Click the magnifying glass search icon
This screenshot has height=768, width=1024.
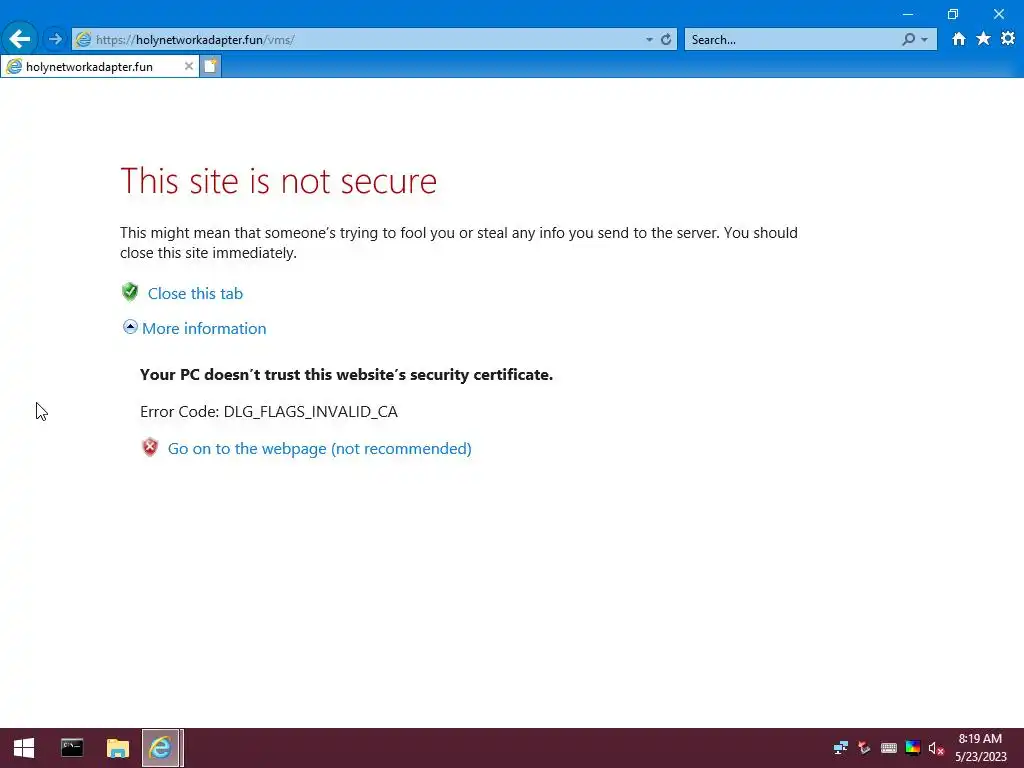pyautogui.click(x=908, y=40)
